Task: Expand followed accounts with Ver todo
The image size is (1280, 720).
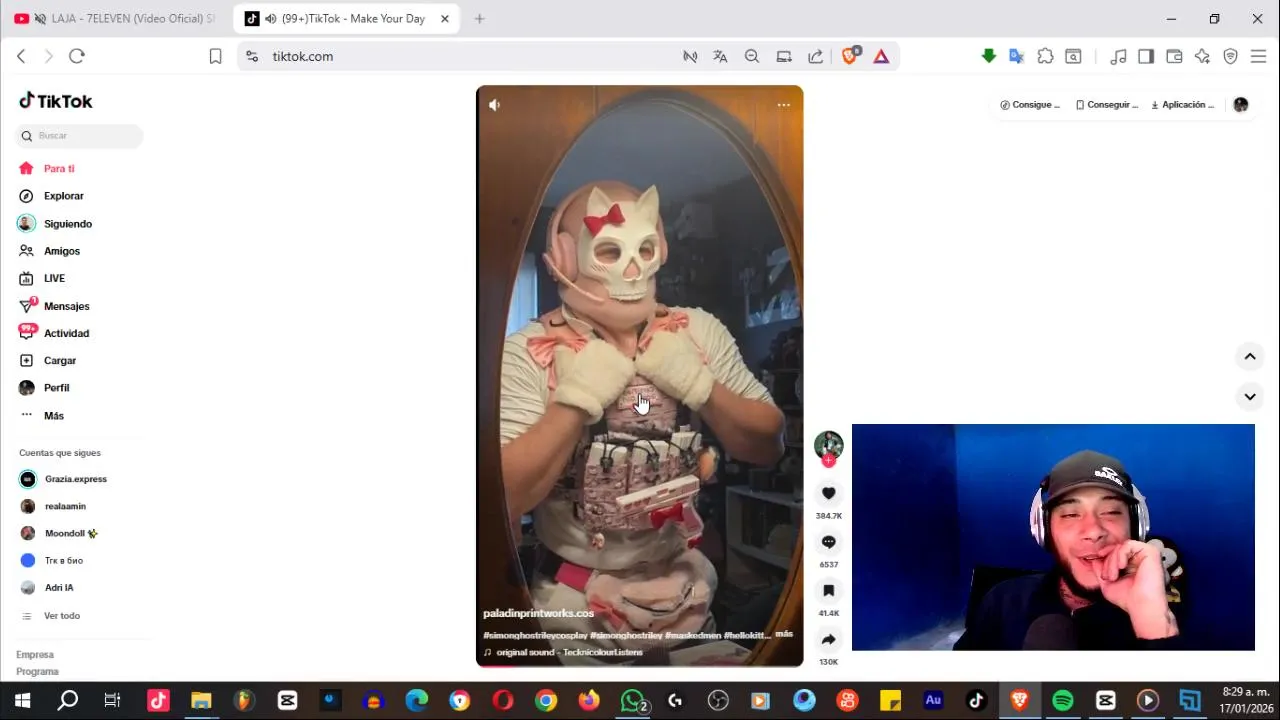Action: pyautogui.click(x=62, y=616)
